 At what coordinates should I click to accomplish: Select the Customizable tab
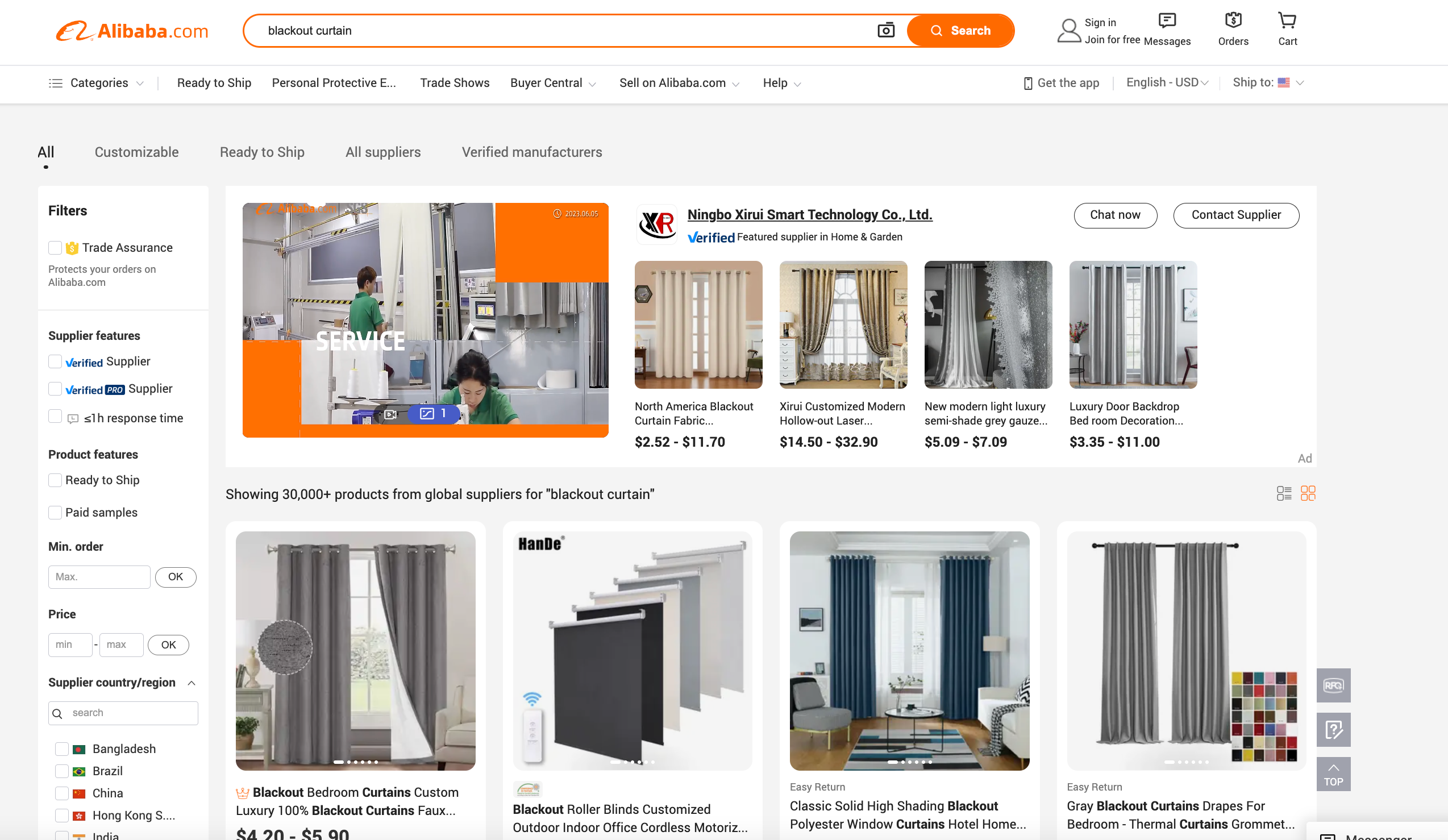[x=137, y=152]
